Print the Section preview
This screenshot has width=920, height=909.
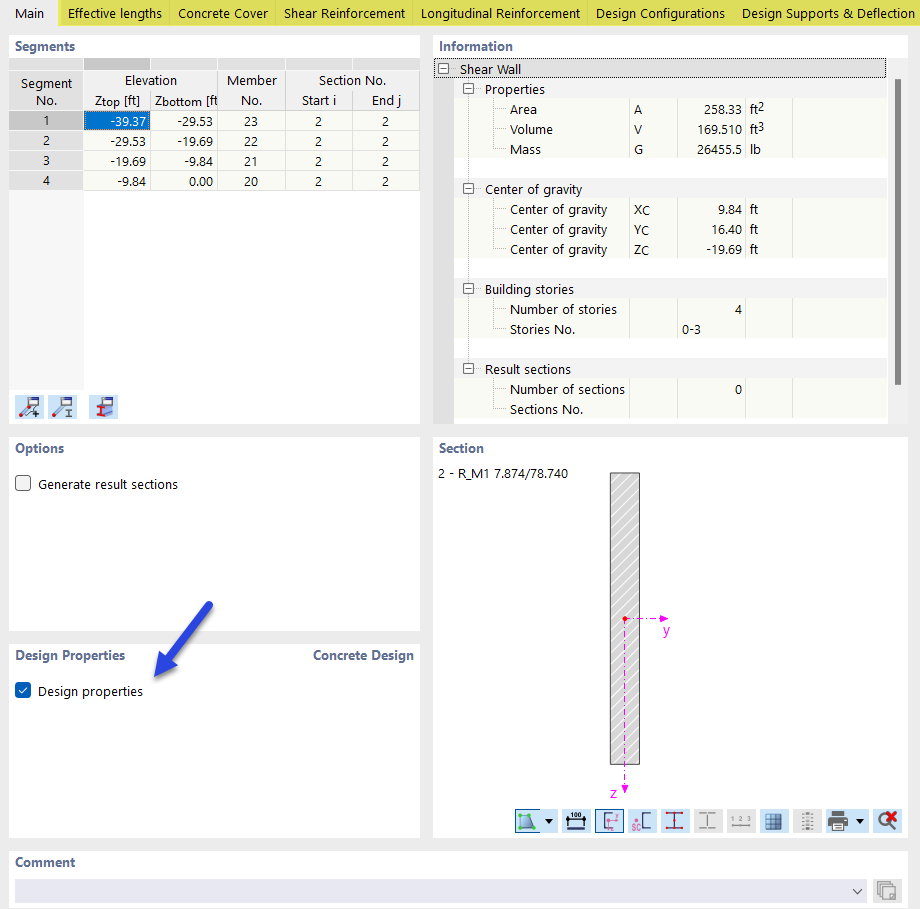click(x=838, y=821)
